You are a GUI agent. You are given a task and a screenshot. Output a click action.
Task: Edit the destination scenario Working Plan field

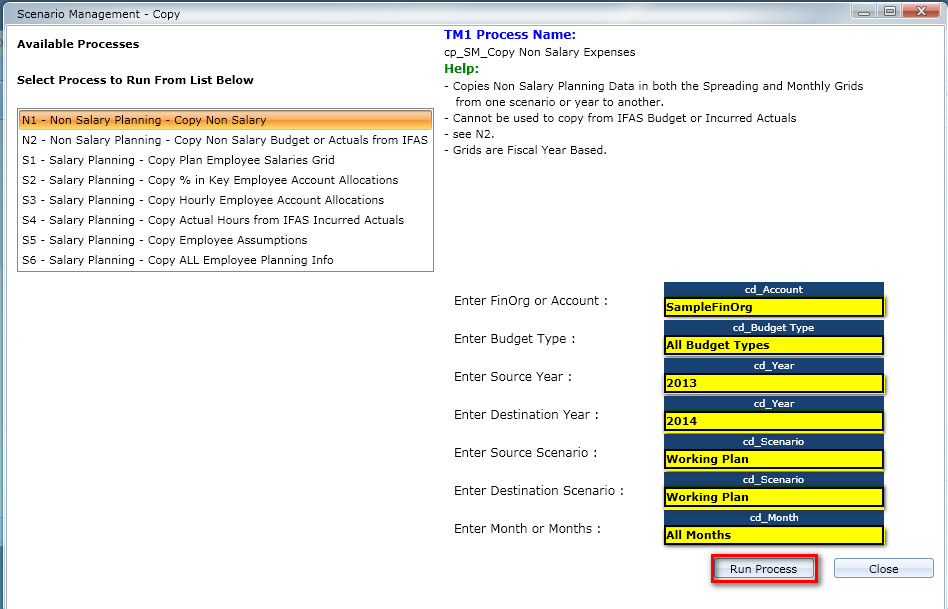click(x=773, y=497)
